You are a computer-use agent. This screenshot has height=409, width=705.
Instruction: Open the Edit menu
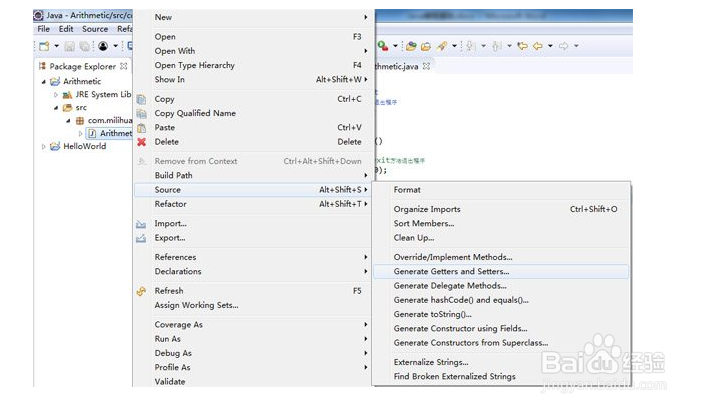pos(66,29)
